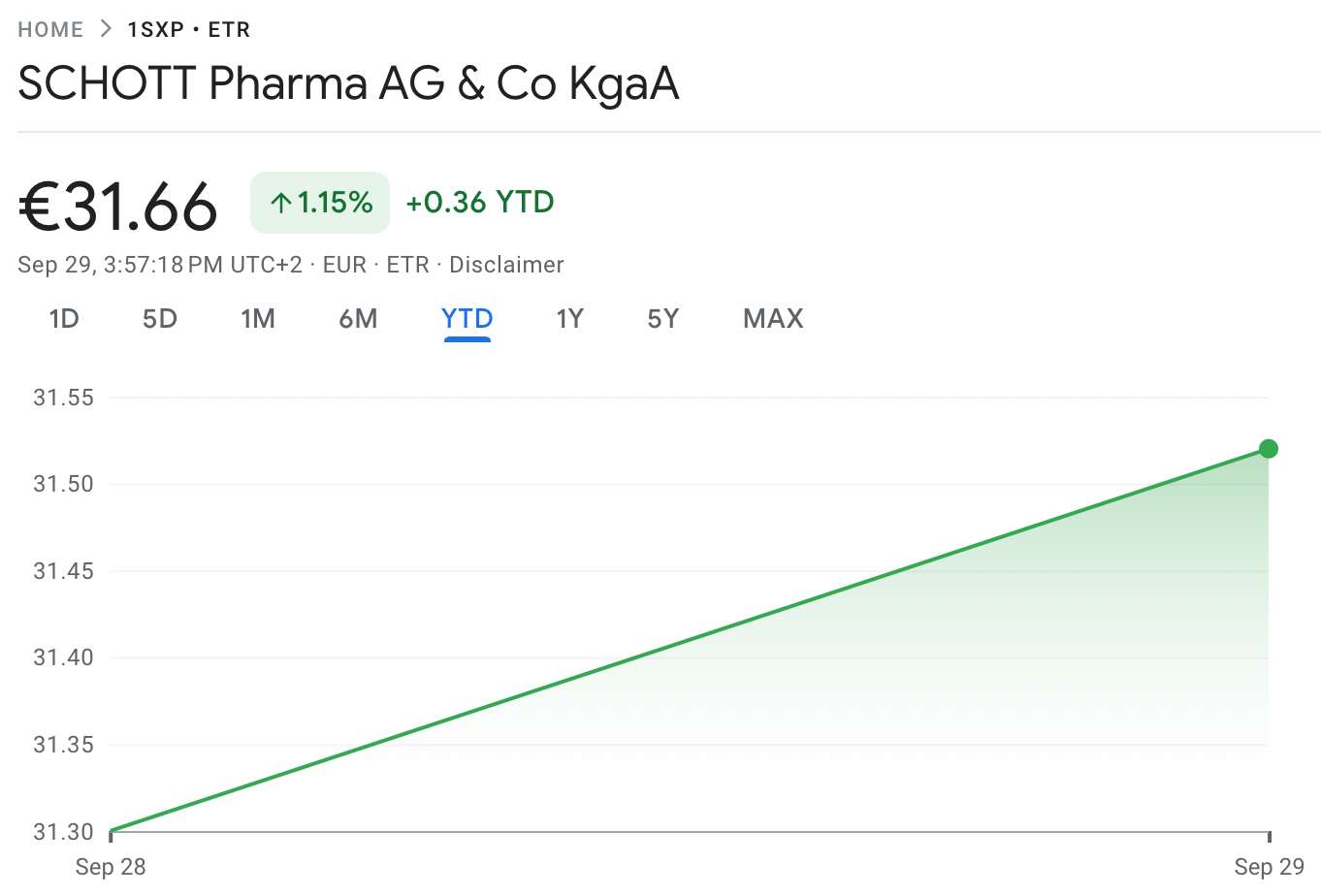Click the breadcrumb chevron arrow icon
Screen dimensions: 1321x896
click(x=106, y=29)
